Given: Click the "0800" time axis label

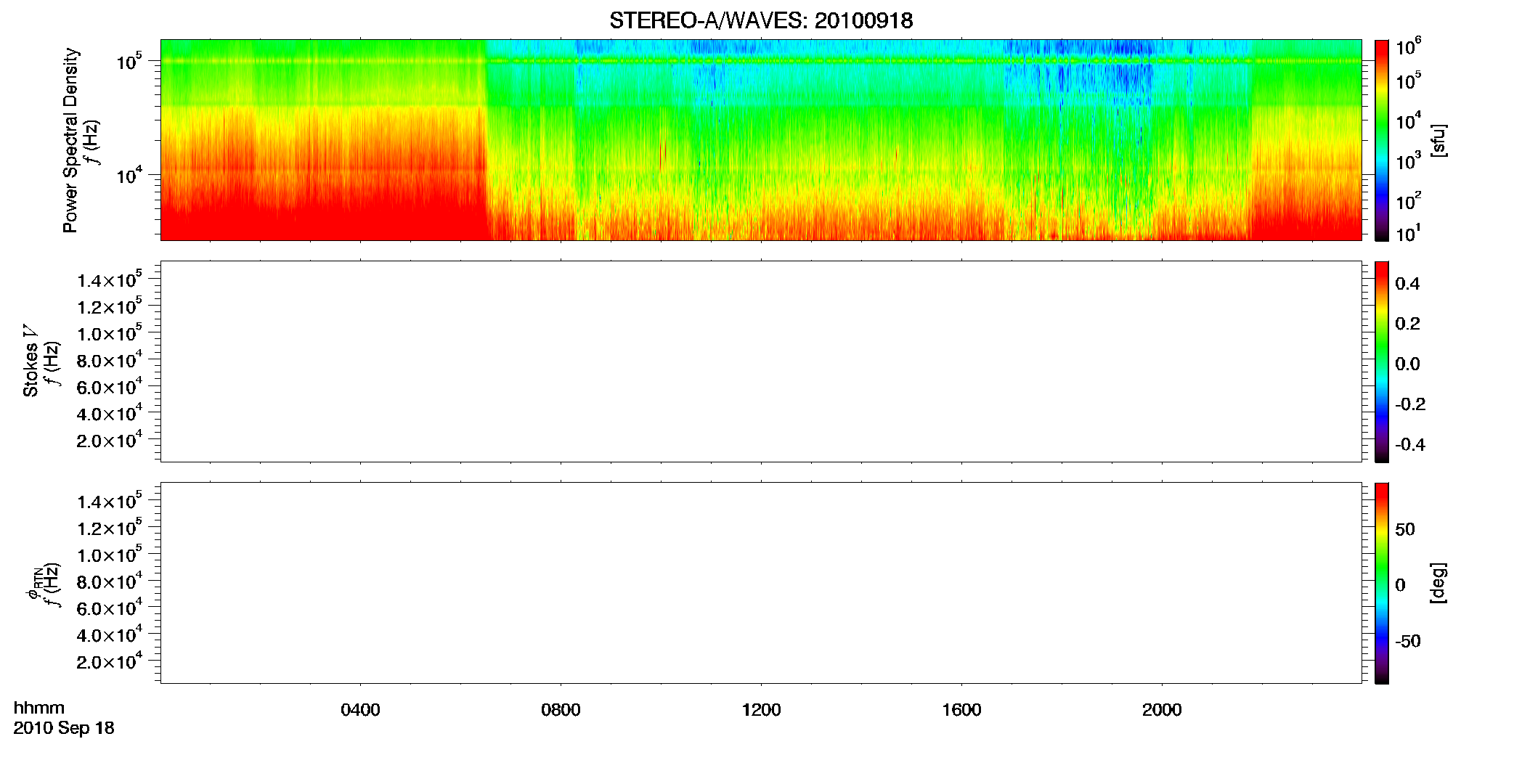Looking at the screenshot, I should click(561, 710).
